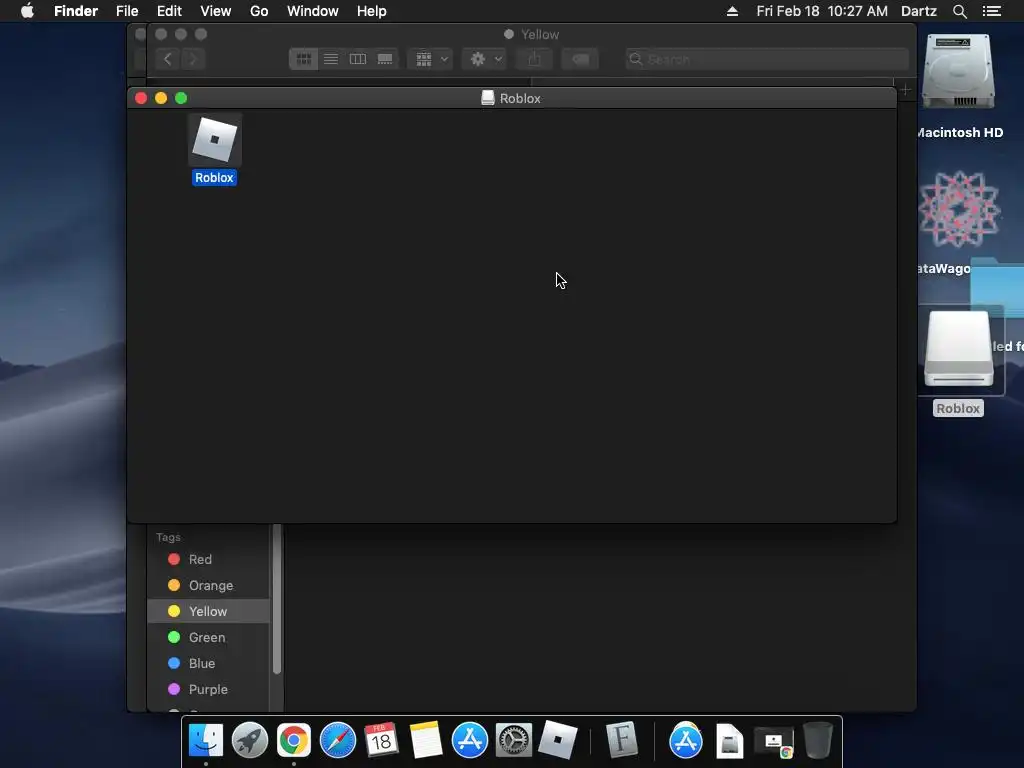This screenshot has height=768, width=1024.
Task: Go back in Yellow Finder window
Action: click(x=168, y=59)
